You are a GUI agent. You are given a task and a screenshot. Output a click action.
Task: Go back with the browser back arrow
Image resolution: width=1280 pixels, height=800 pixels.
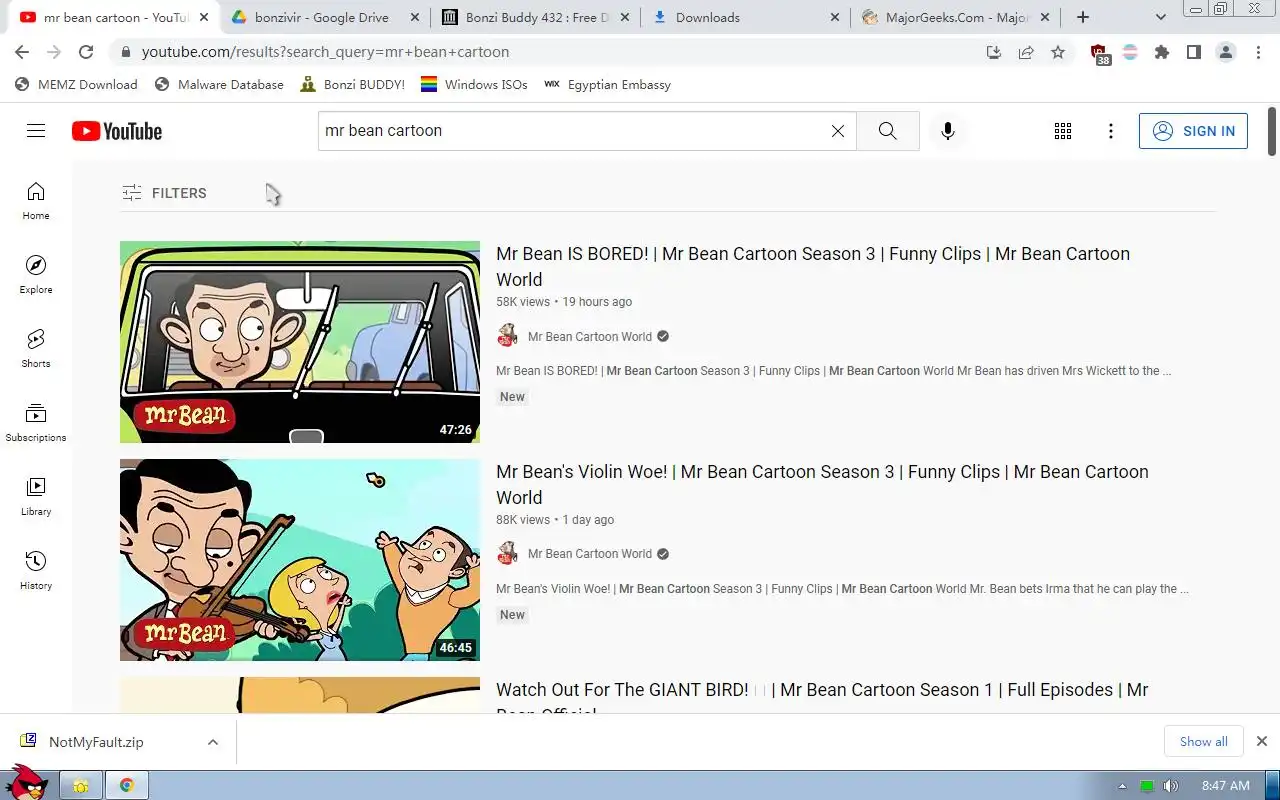click(x=22, y=52)
